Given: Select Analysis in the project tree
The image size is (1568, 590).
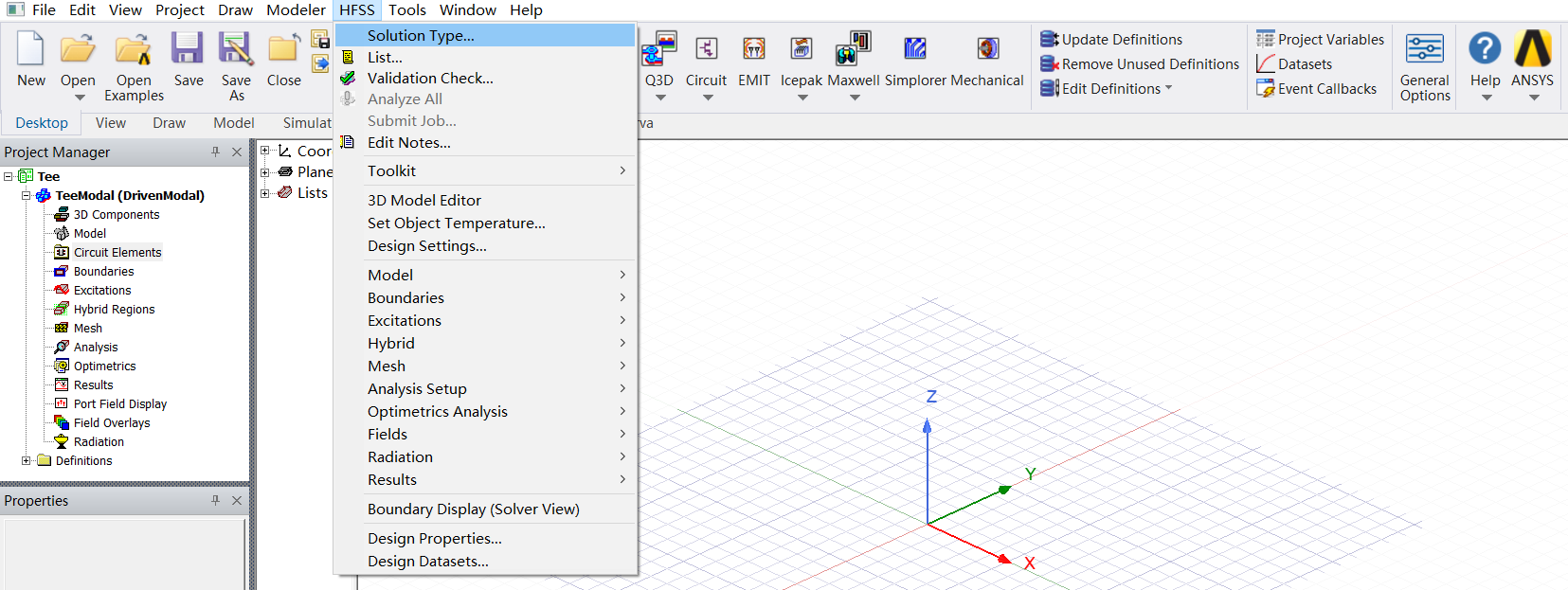Looking at the screenshot, I should tap(96, 347).
